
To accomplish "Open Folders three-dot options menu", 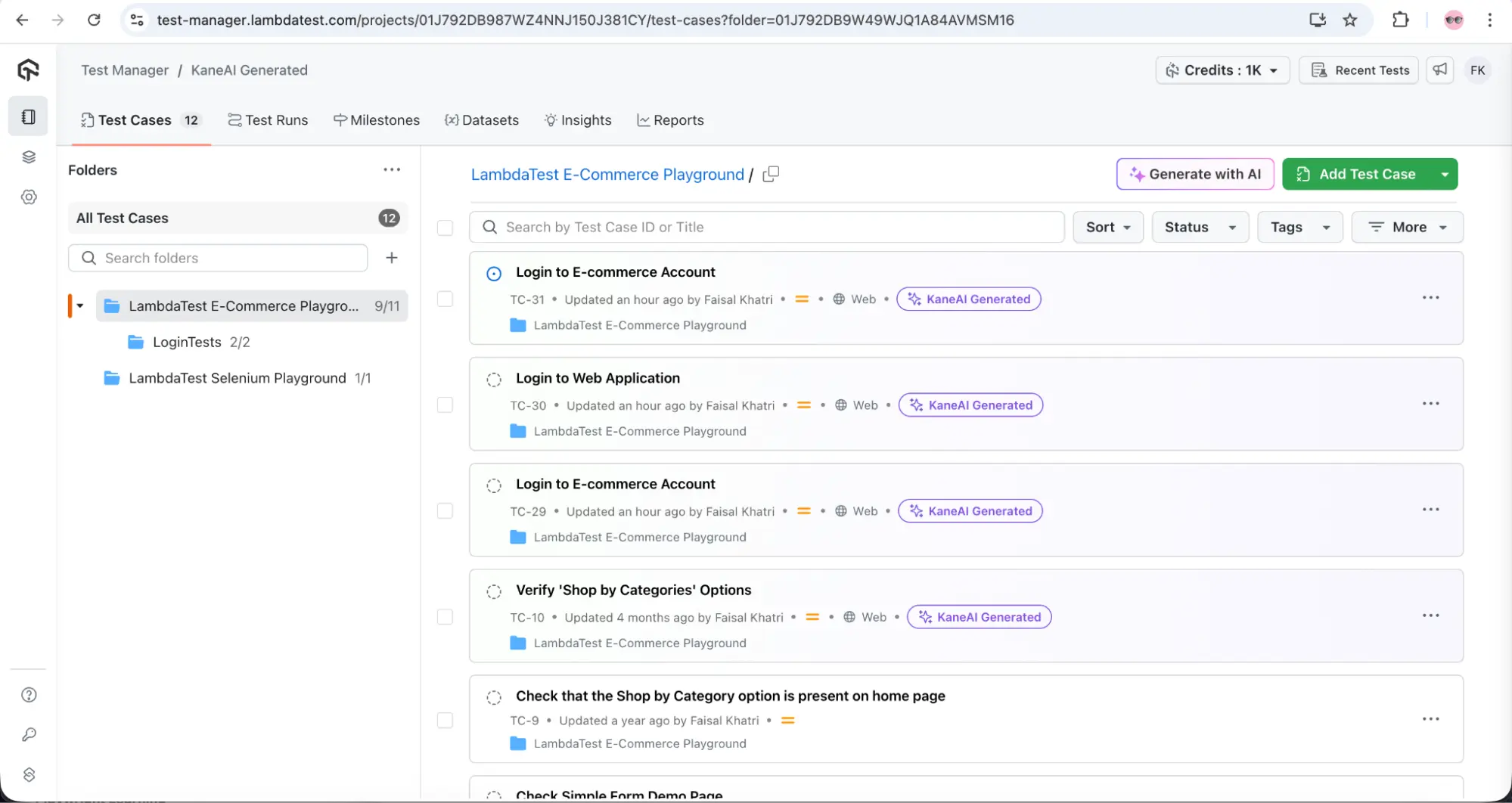I will [x=392, y=170].
